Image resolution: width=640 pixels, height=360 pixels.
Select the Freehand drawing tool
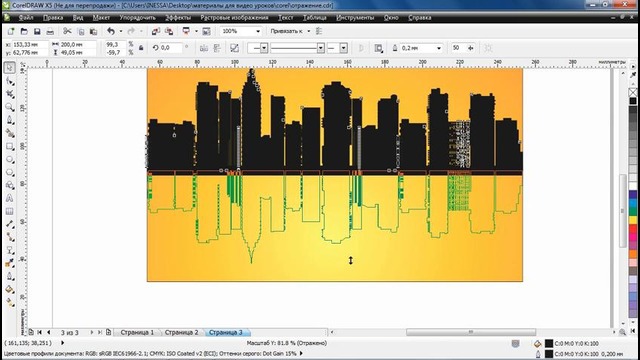click(x=10, y=120)
